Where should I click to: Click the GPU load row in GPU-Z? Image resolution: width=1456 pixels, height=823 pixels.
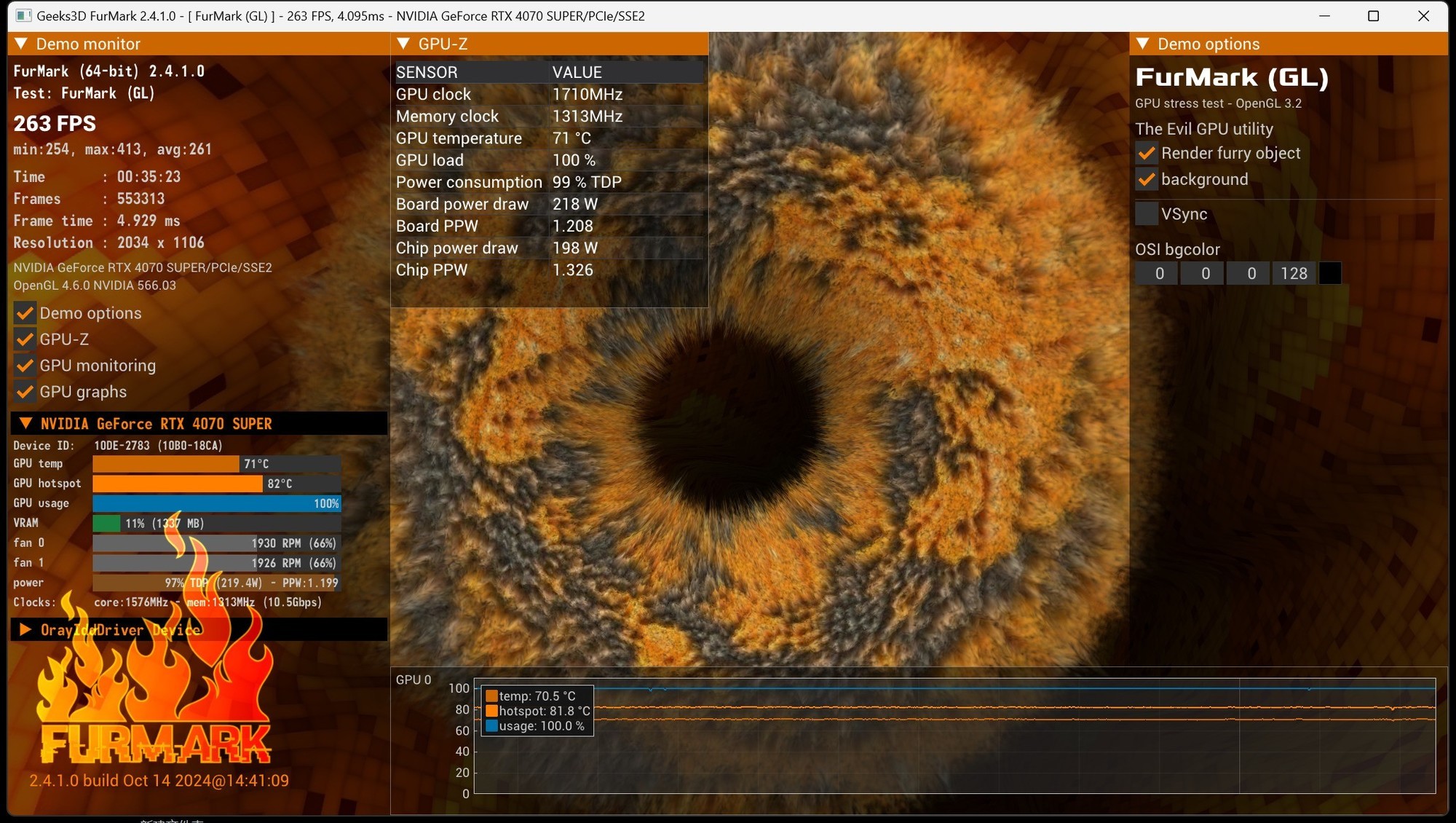(x=550, y=160)
